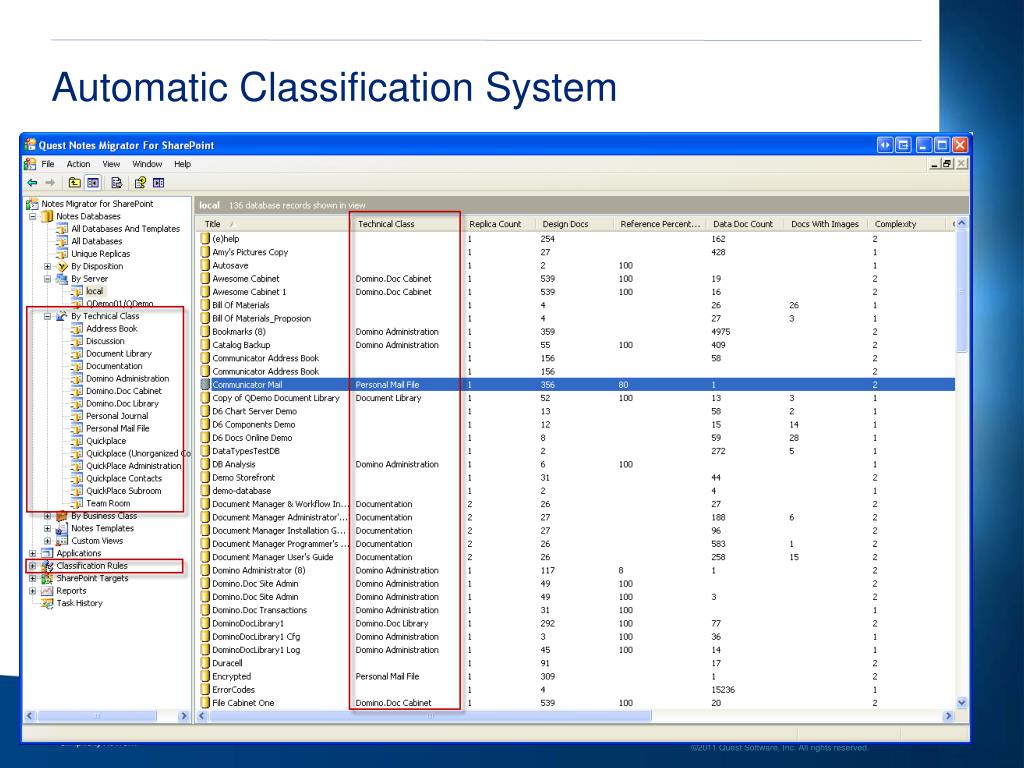Open the Action menu
Screen dimensions: 1024x768
coord(78,164)
